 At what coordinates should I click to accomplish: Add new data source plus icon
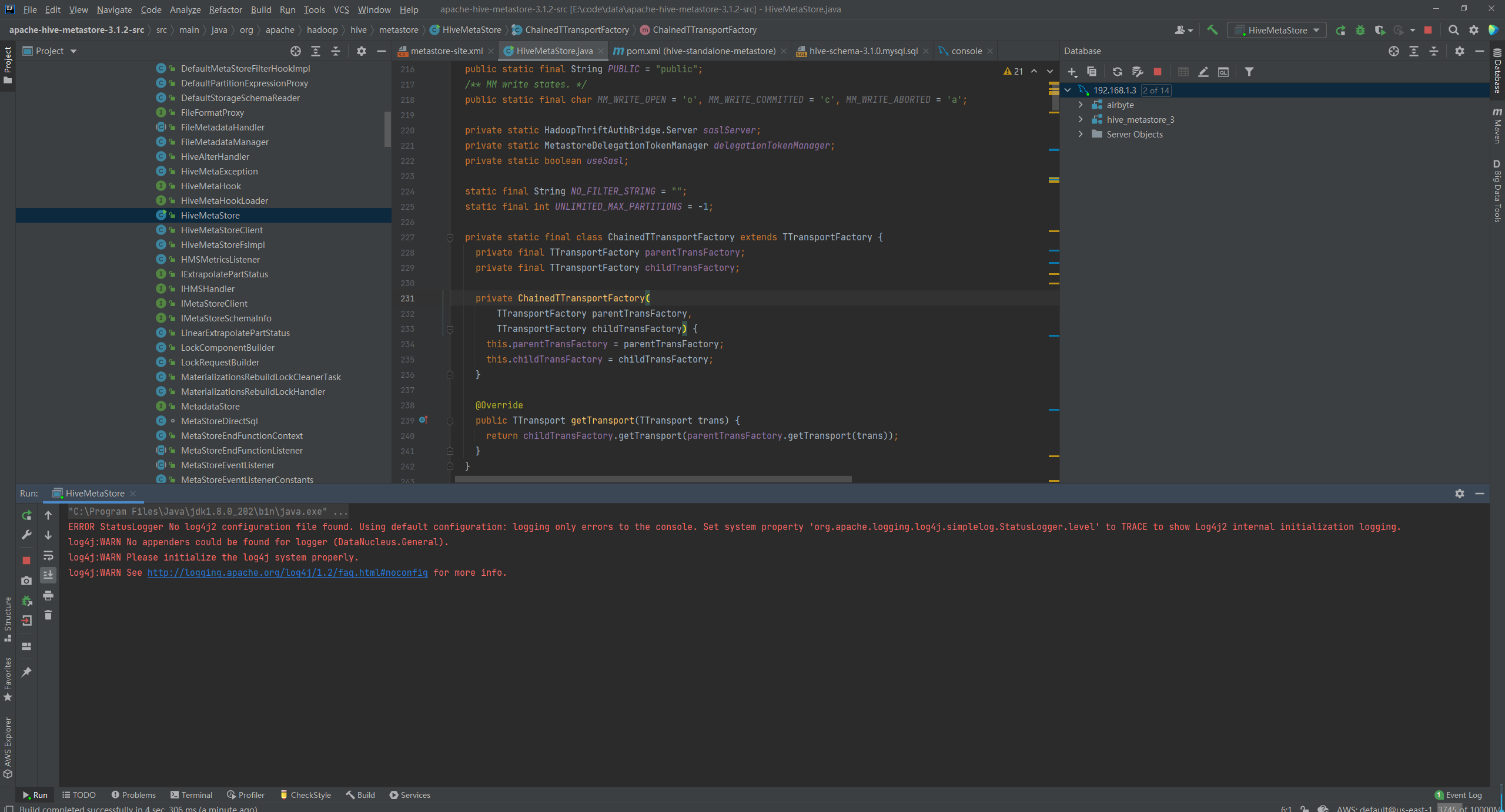tap(1072, 72)
